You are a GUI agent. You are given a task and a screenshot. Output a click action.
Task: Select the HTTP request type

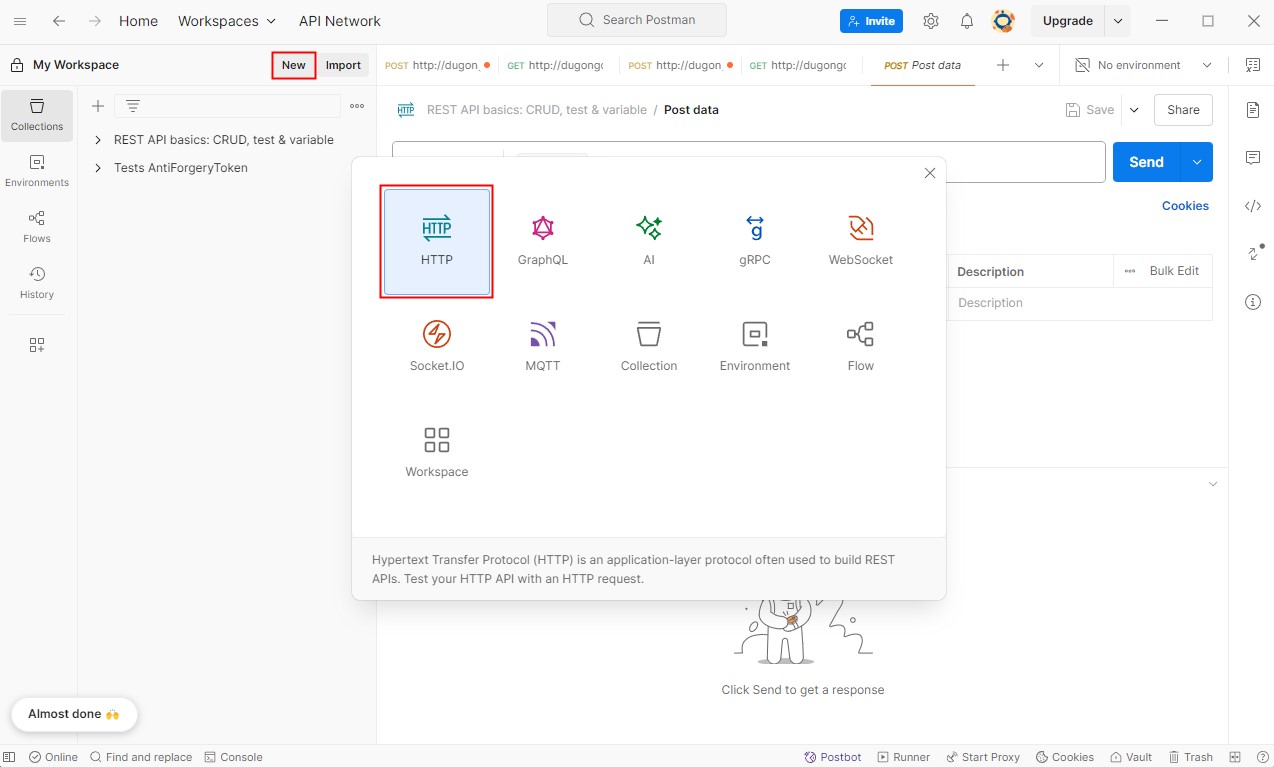[437, 242]
